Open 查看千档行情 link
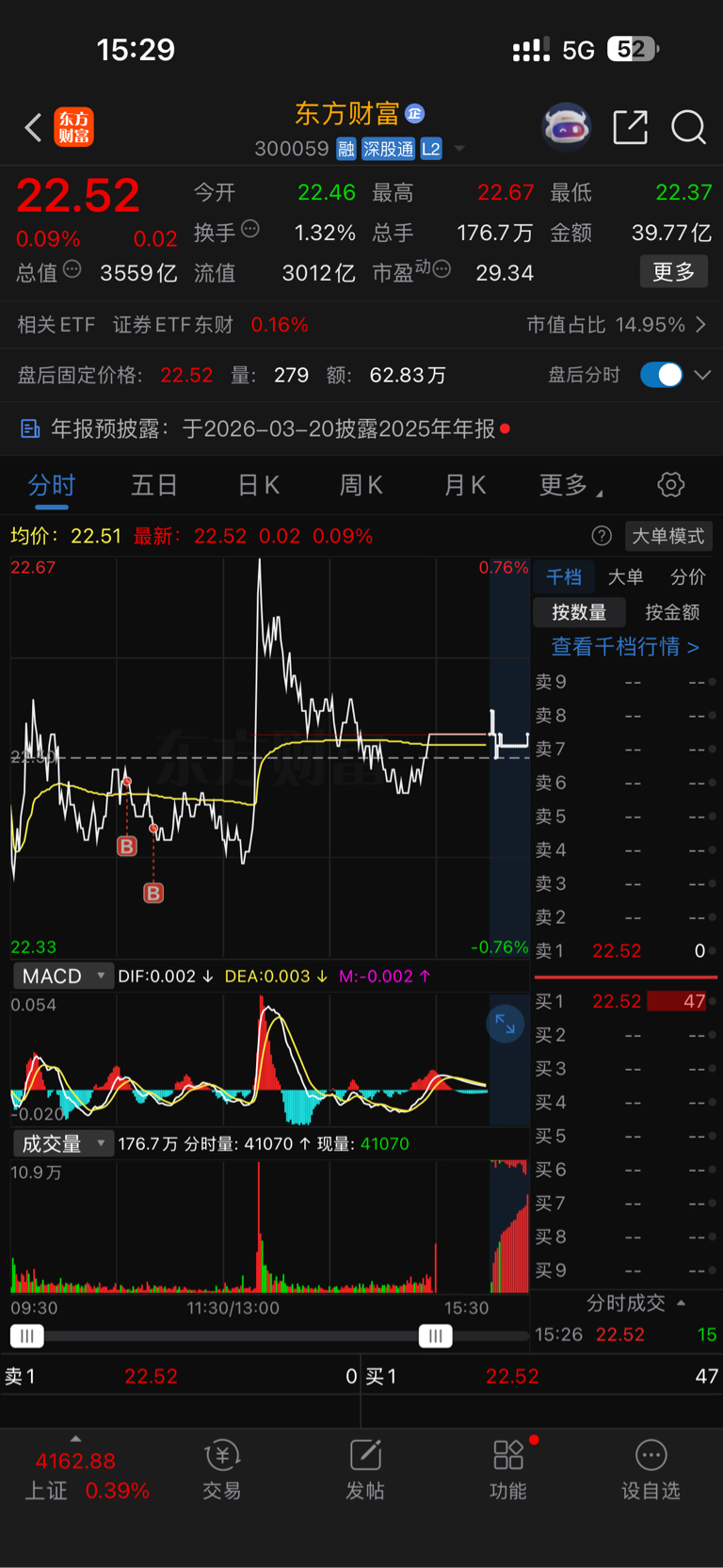723x1568 pixels. (625, 647)
